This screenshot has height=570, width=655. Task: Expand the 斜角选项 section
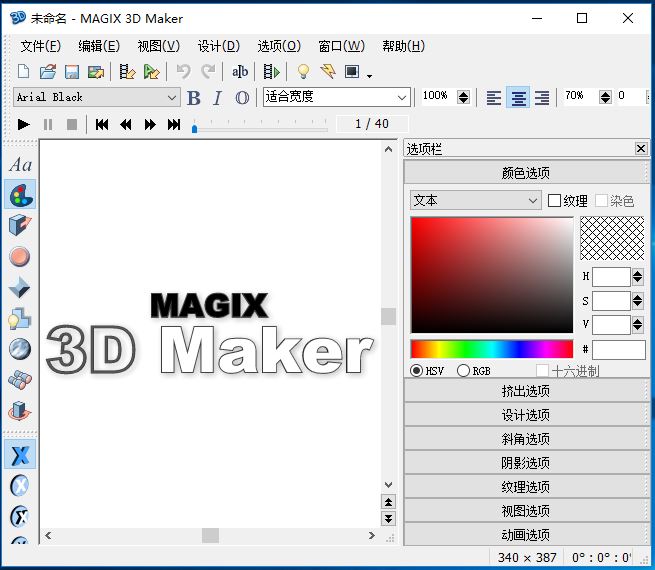[x=526, y=439]
